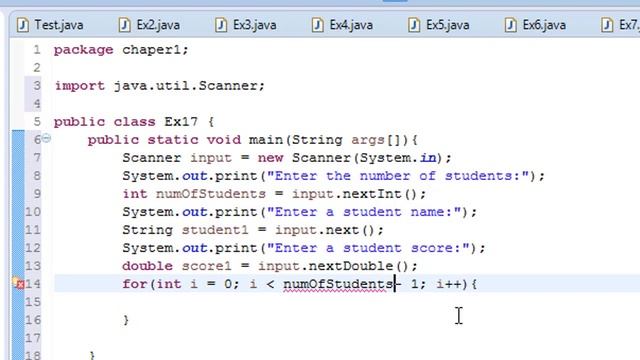Click the string "Enter a student name:"

(364, 212)
